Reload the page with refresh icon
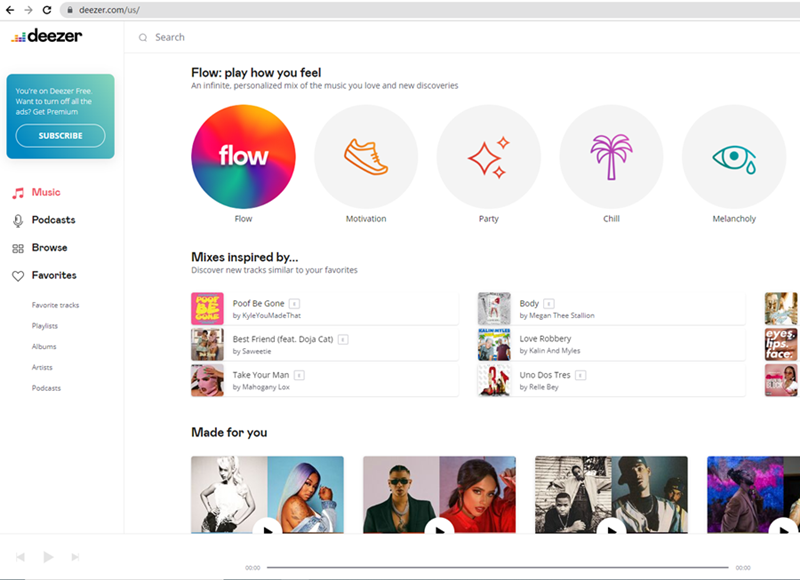800x580 pixels. pyautogui.click(x=46, y=10)
